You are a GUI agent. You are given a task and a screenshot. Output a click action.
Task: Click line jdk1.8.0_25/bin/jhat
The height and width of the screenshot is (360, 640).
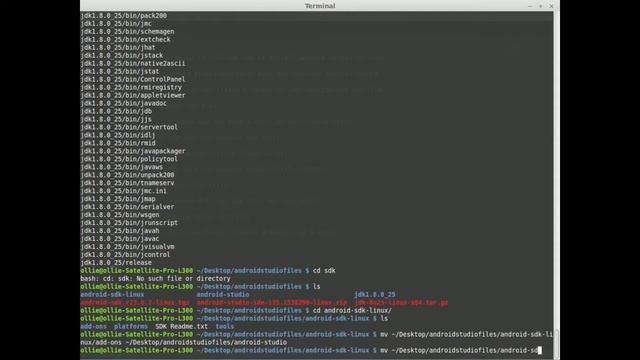[118, 47]
